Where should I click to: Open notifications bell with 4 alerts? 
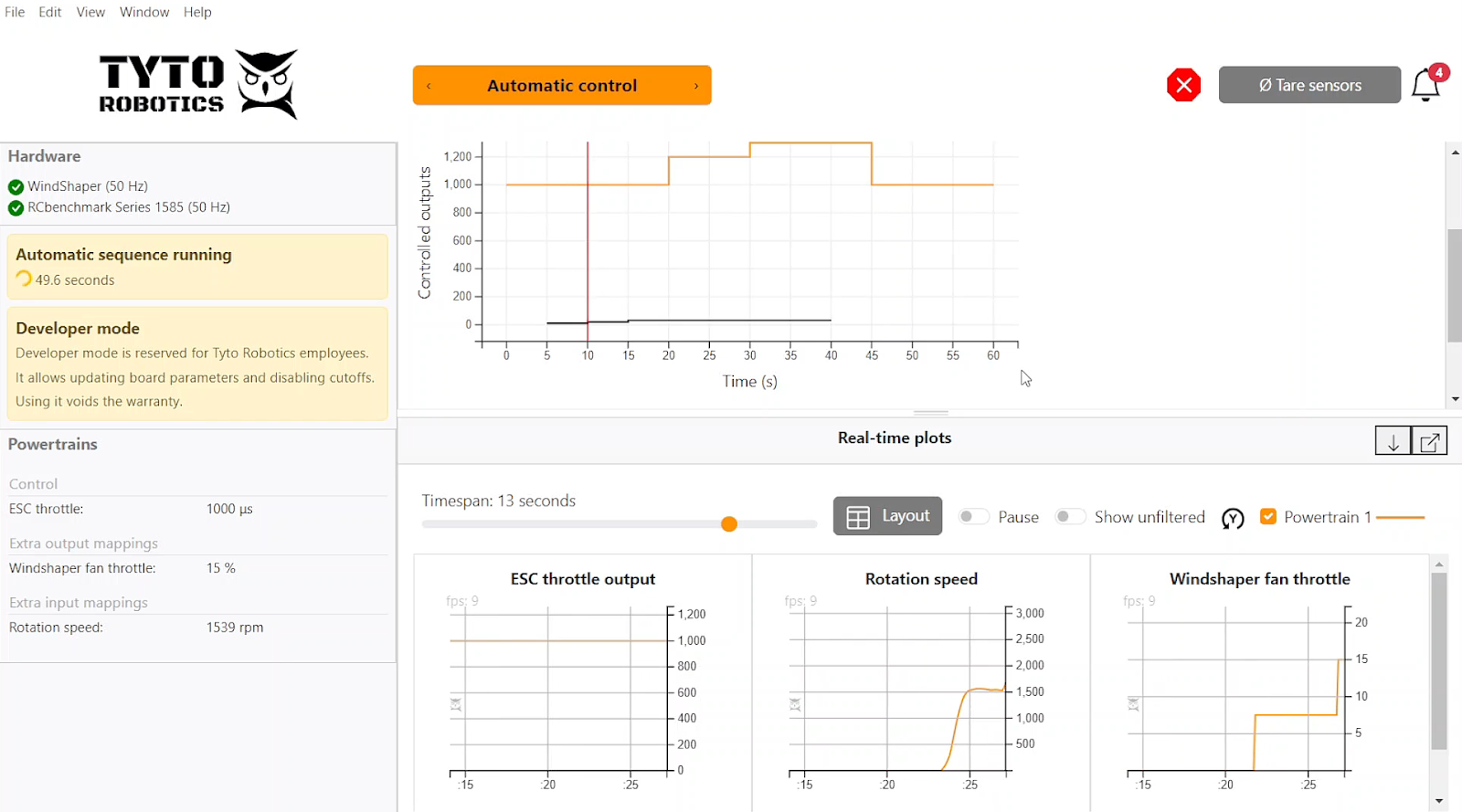tap(1425, 85)
